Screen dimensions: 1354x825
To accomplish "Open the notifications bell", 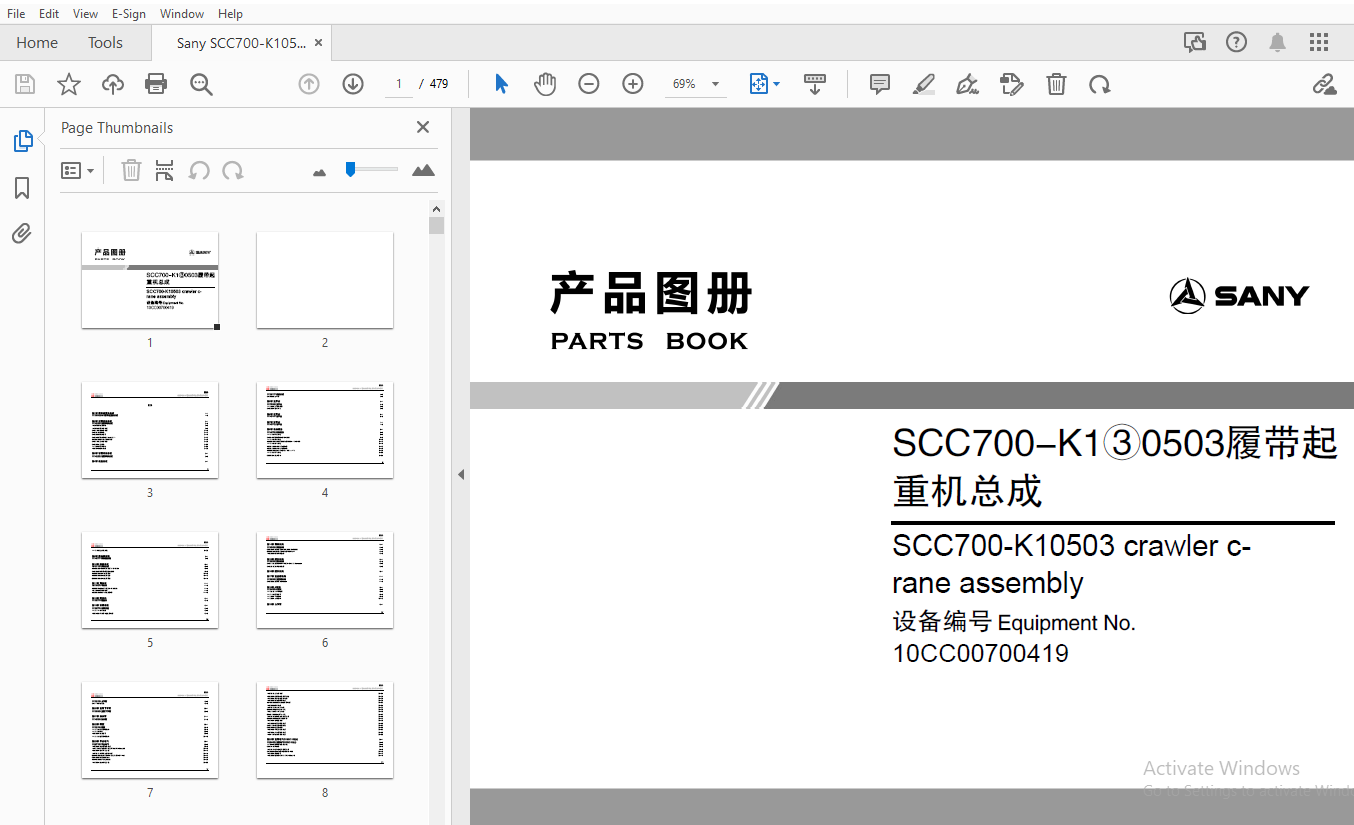I will pyautogui.click(x=1278, y=42).
